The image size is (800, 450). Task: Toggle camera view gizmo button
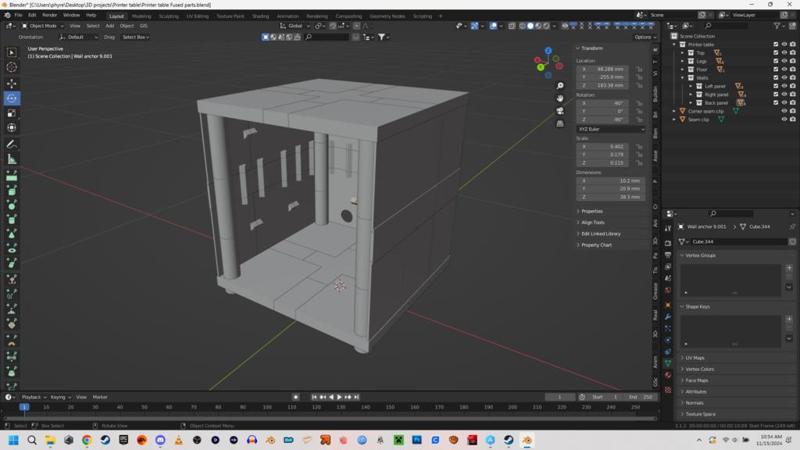click(x=560, y=111)
